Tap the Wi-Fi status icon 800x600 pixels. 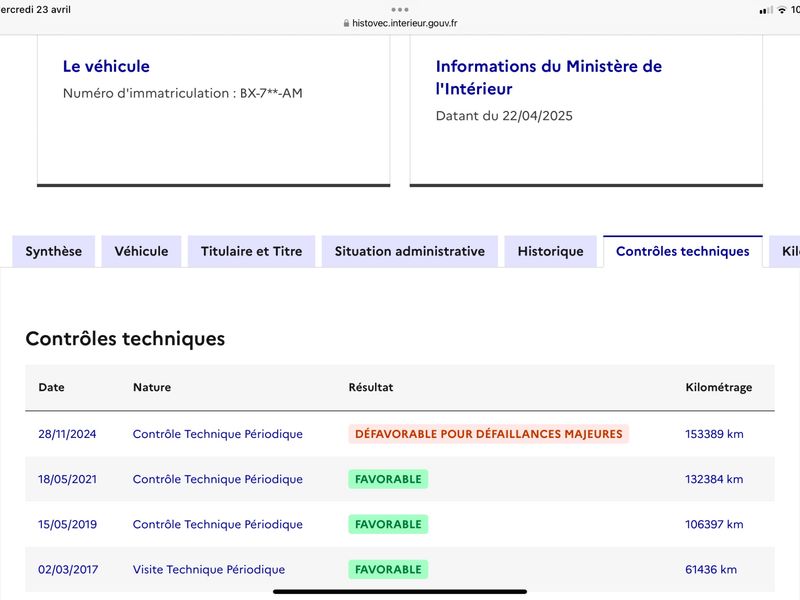782,10
